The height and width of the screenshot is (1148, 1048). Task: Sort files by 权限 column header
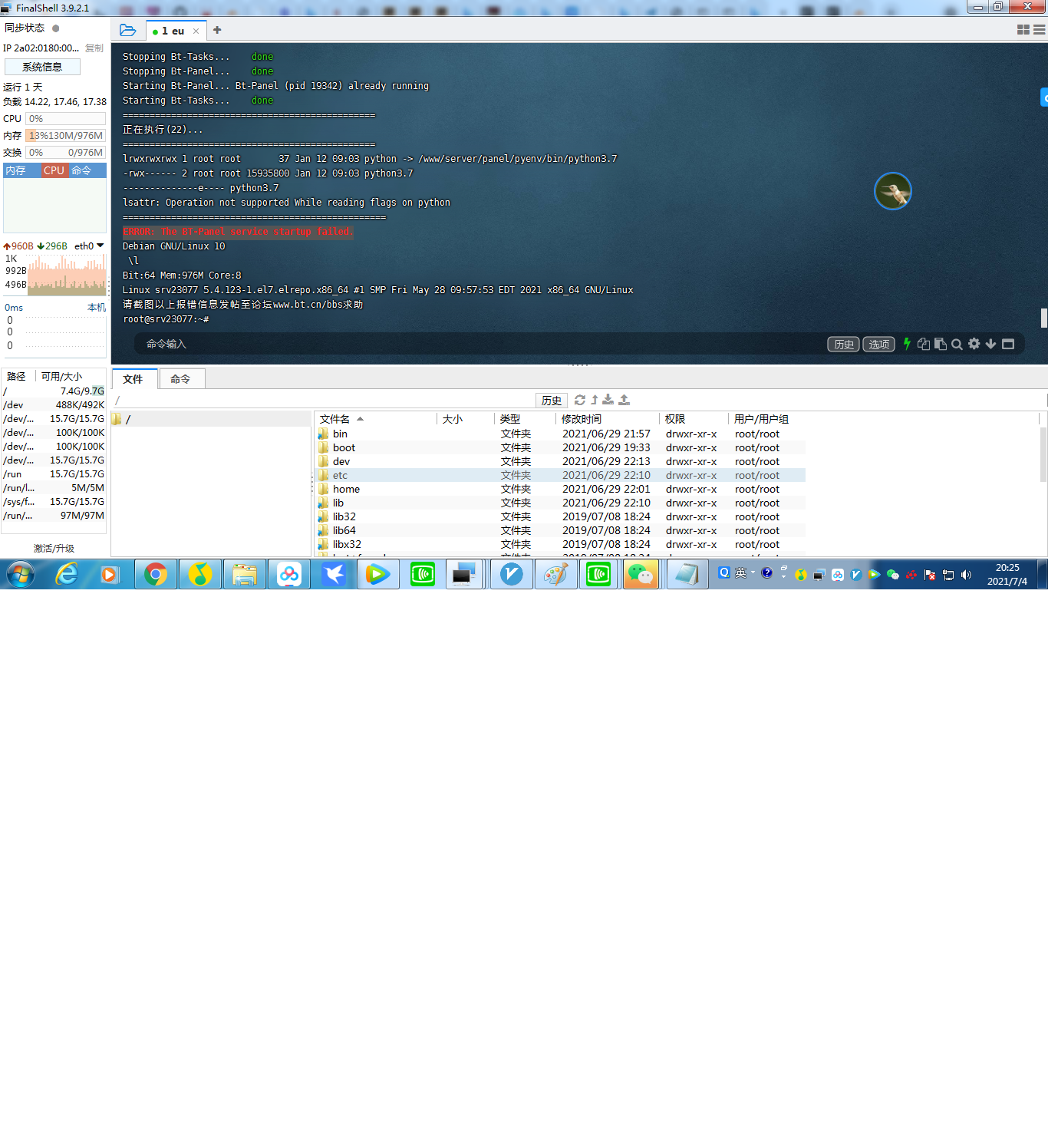(x=694, y=419)
